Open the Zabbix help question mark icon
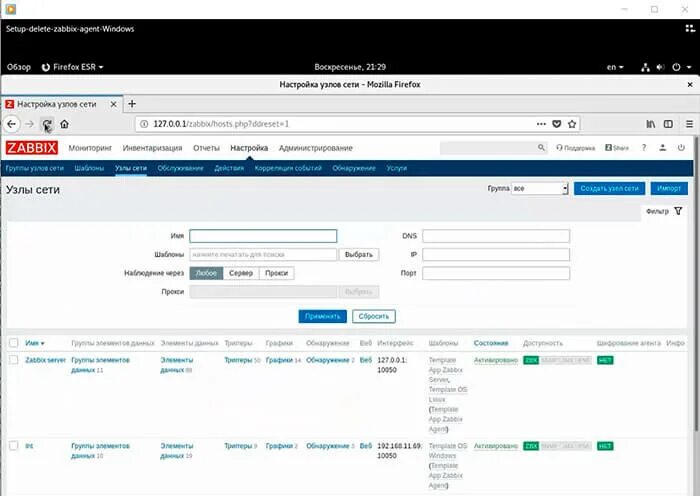The image size is (700, 496). pyautogui.click(x=644, y=147)
